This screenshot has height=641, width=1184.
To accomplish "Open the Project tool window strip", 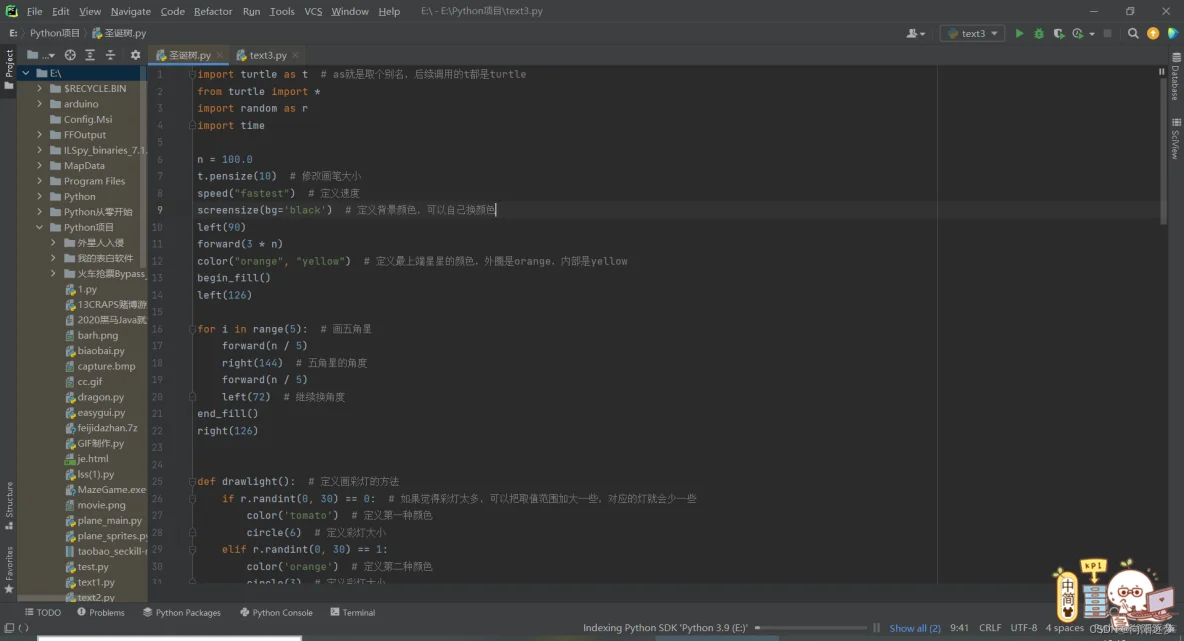I will [x=9, y=69].
